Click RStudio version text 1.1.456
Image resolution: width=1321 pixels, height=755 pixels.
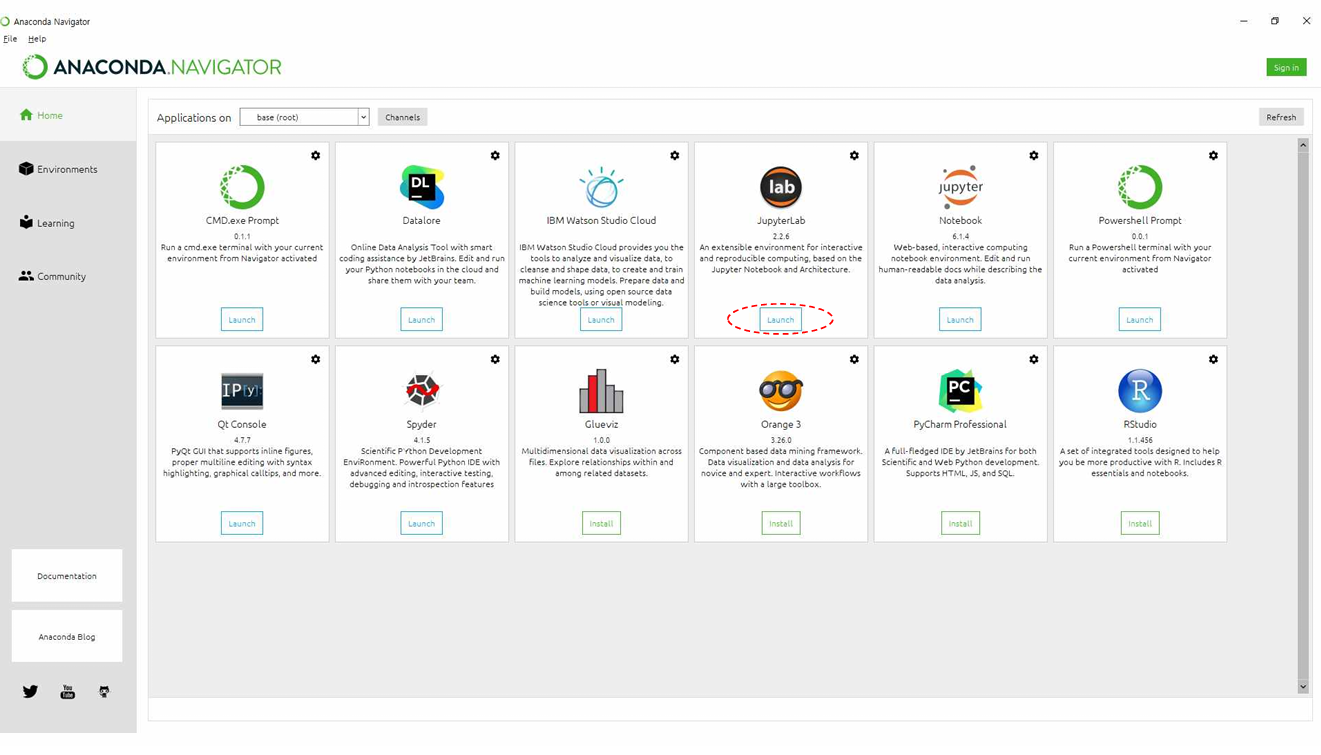(1140, 440)
